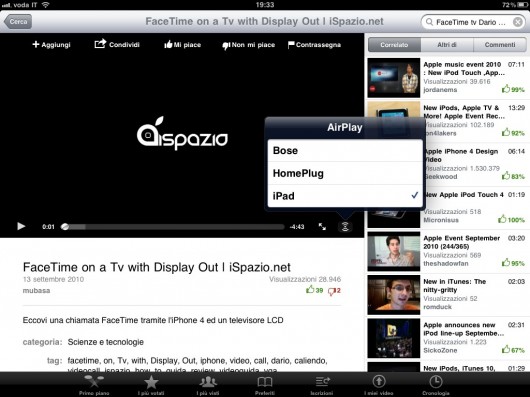Image resolution: width=530 pixels, height=397 pixels.
Task: Open I miei video tab
Action: coord(379,385)
